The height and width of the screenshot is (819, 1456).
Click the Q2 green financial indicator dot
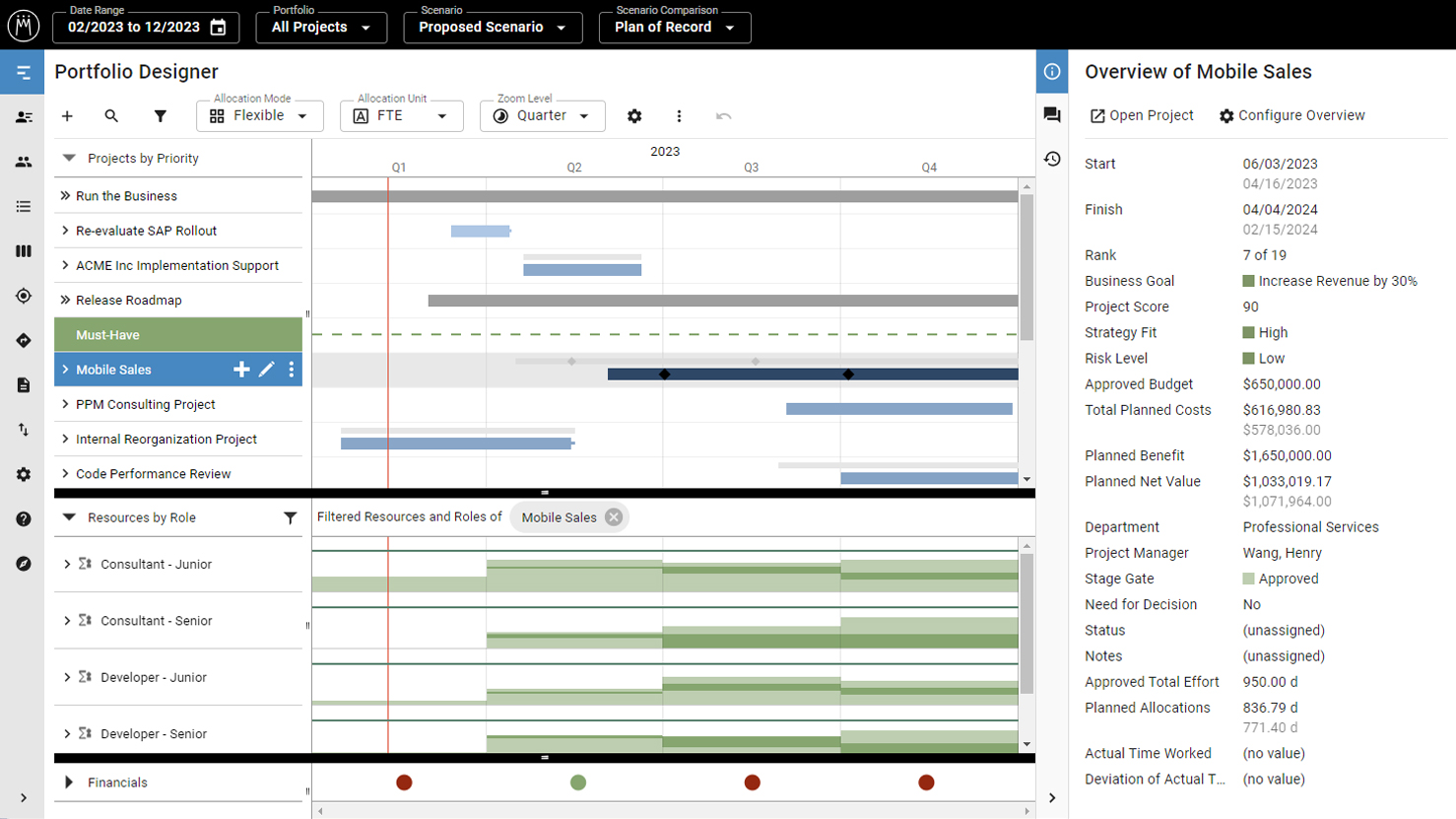pyautogui.click(x=578, y=783)
